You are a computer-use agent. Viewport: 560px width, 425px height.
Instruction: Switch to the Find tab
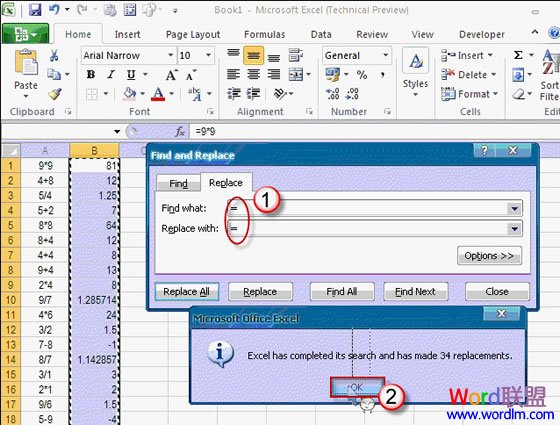178,184
